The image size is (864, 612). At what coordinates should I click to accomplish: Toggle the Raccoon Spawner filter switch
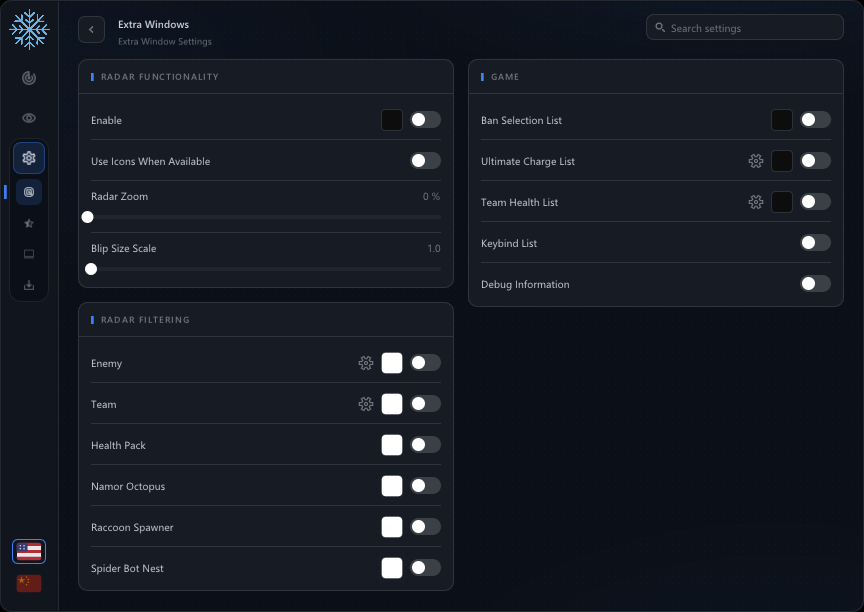[x=425, y=527]
